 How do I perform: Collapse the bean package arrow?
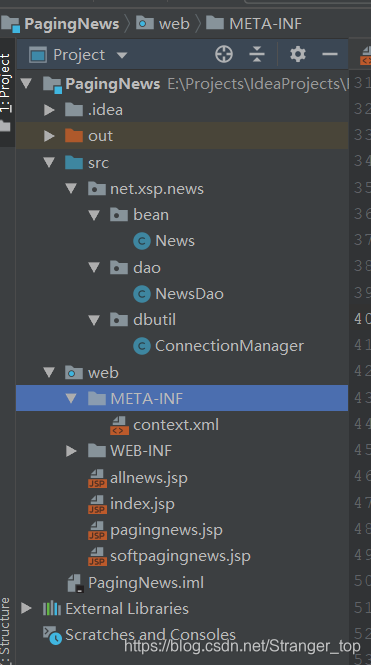coord(94,215)
